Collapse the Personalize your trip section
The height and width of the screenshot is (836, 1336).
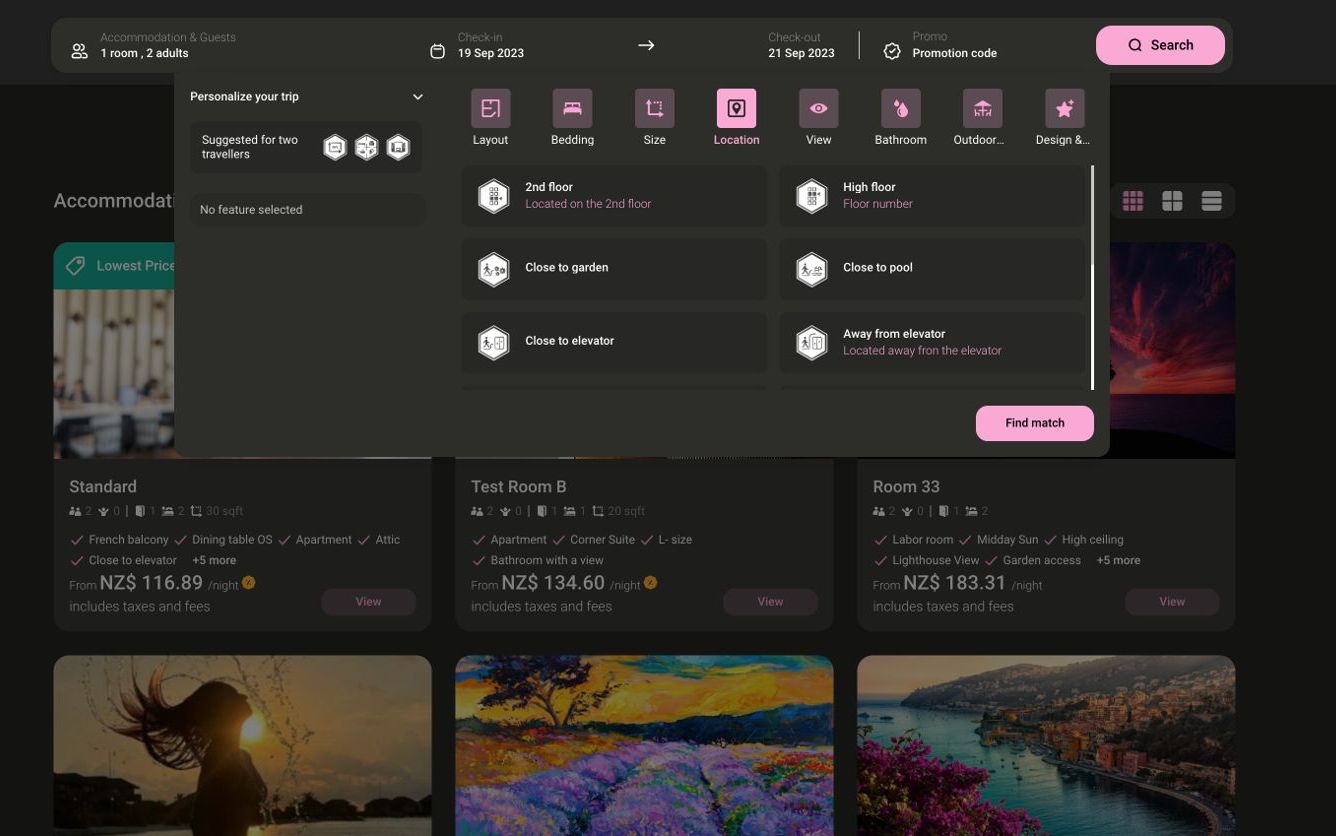[x=418, y=97]
